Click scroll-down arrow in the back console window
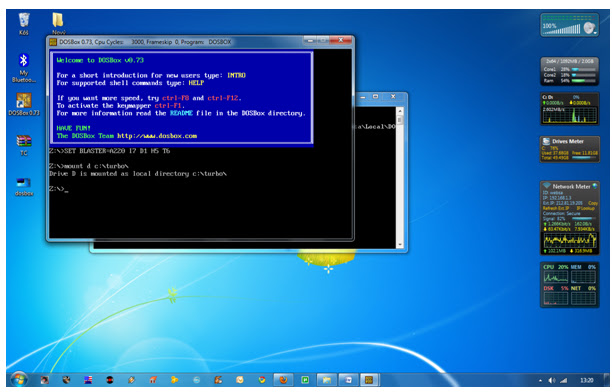Viewport: 612px width, 392px height. (400, 245)
